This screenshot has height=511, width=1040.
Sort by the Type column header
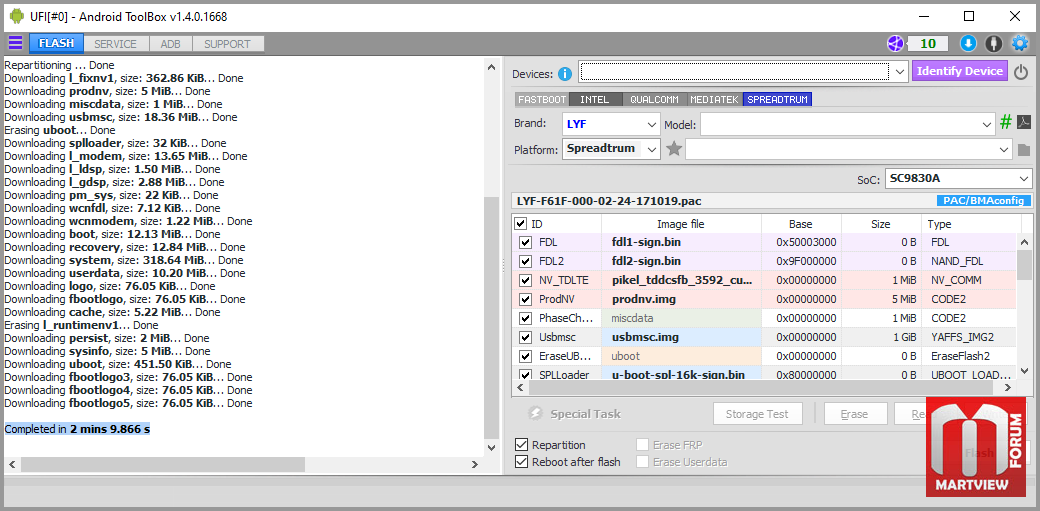click(x=971, y=224)
